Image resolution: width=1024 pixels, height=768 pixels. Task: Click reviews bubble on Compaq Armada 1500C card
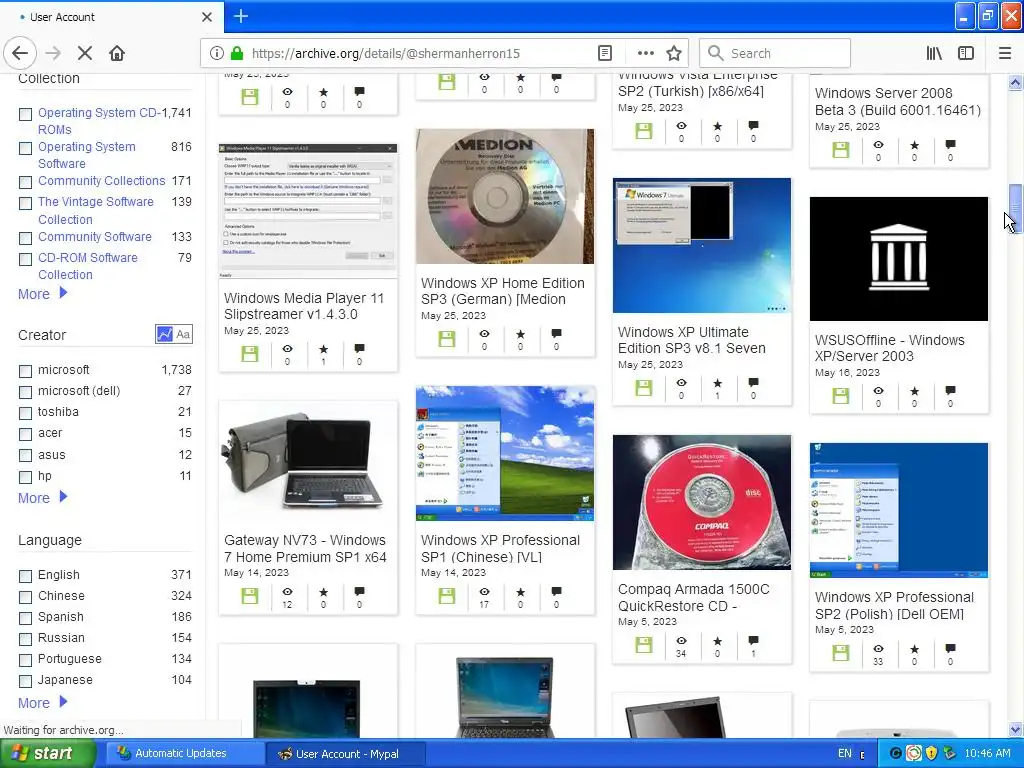pyautogui.click(x=753, y=641)
